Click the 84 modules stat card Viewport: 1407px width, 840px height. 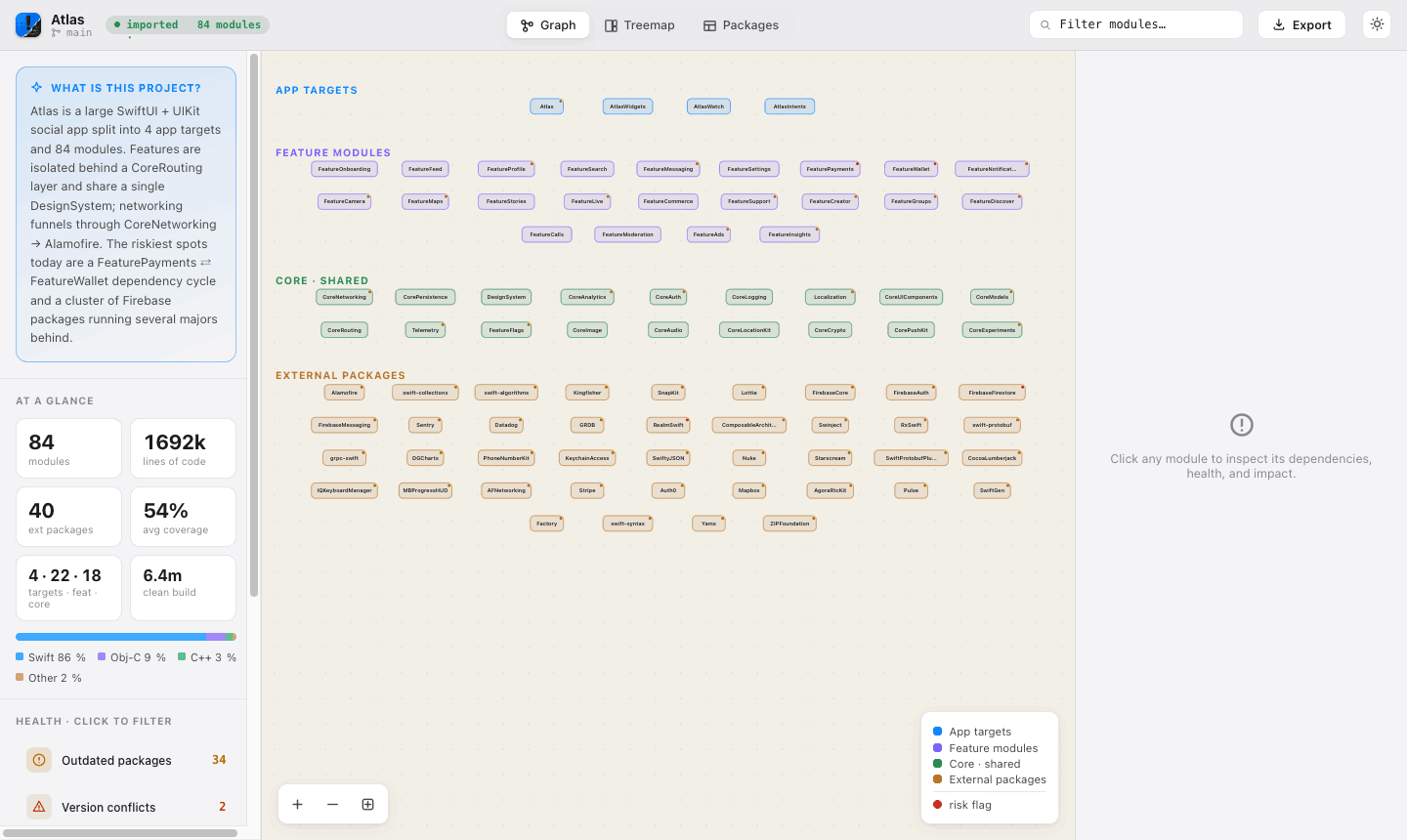(68, 448)
